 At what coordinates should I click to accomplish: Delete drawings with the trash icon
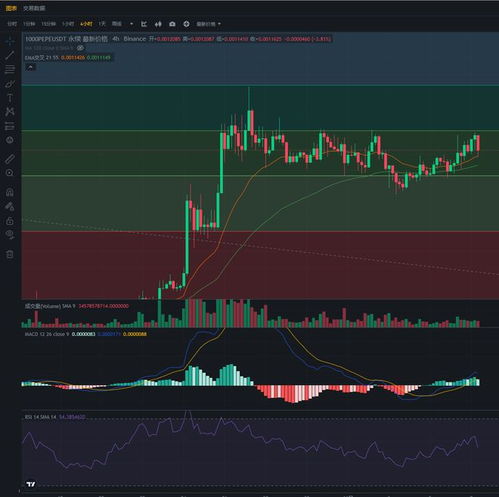[x=10, y=254]
